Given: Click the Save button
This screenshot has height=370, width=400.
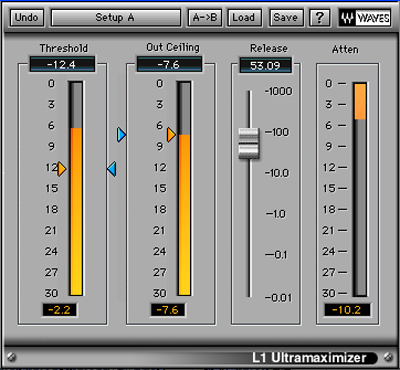Looking at the screenshot, I should tap(286, 17).
